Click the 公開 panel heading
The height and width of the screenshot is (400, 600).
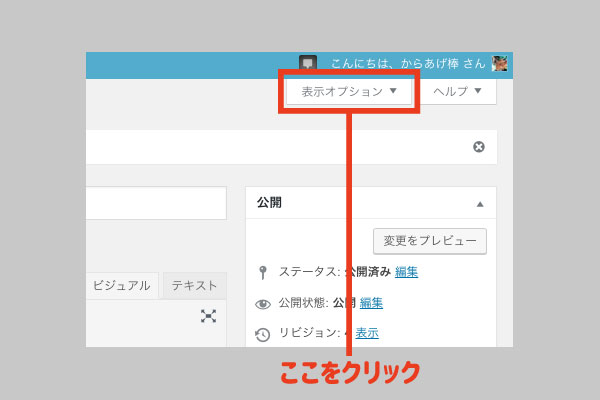pos(269,202)
